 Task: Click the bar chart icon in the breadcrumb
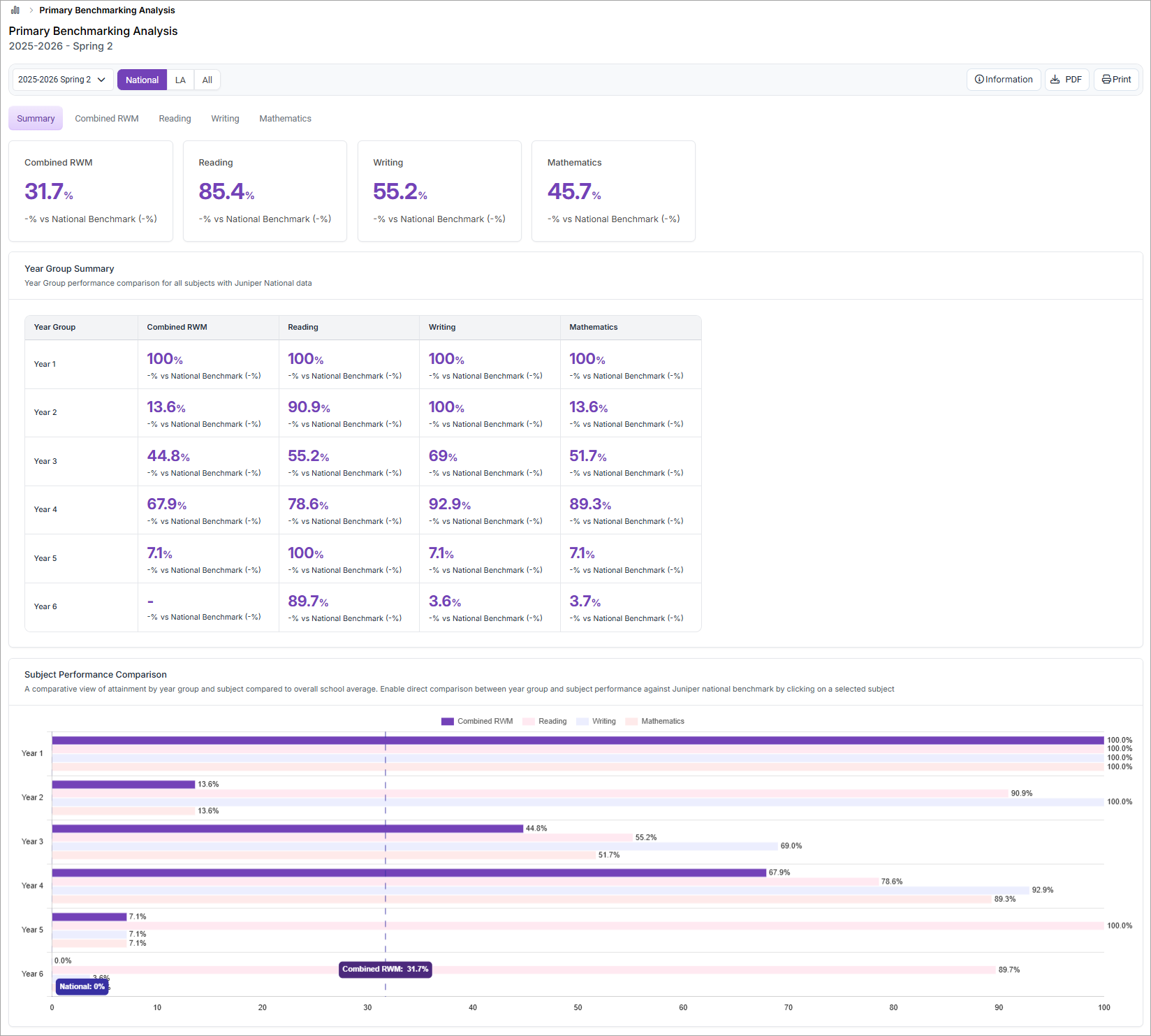point(15,10)
